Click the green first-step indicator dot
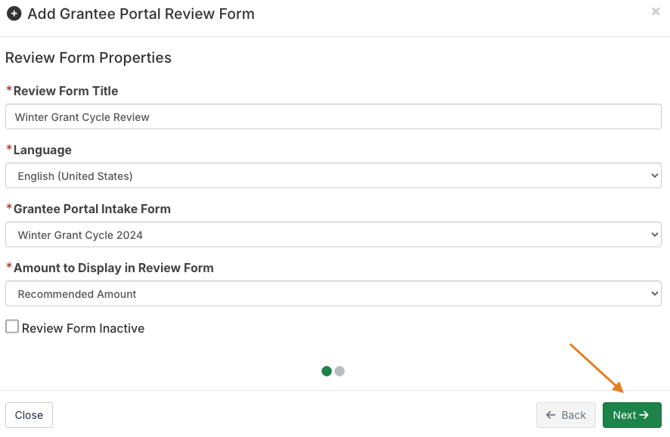670x437 pixels. coord(326,371)
